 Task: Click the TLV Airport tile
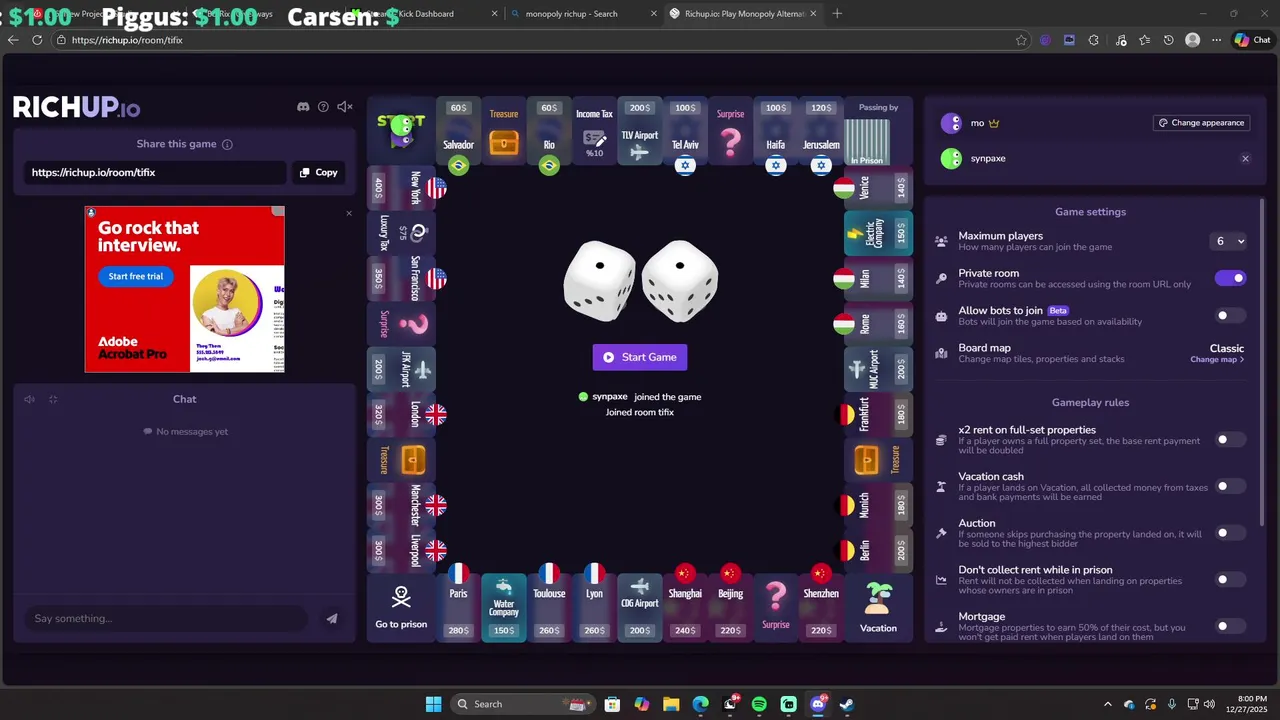coord(640,132)
